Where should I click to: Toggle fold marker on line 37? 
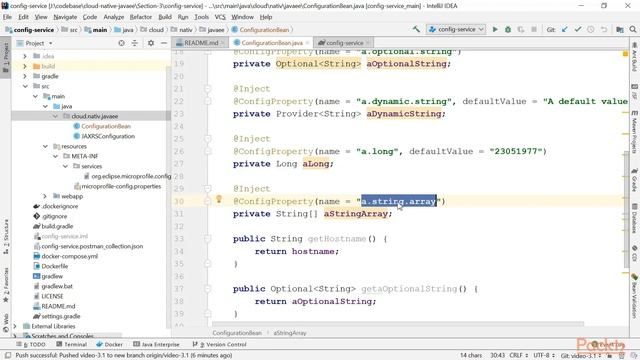[207, 289]
